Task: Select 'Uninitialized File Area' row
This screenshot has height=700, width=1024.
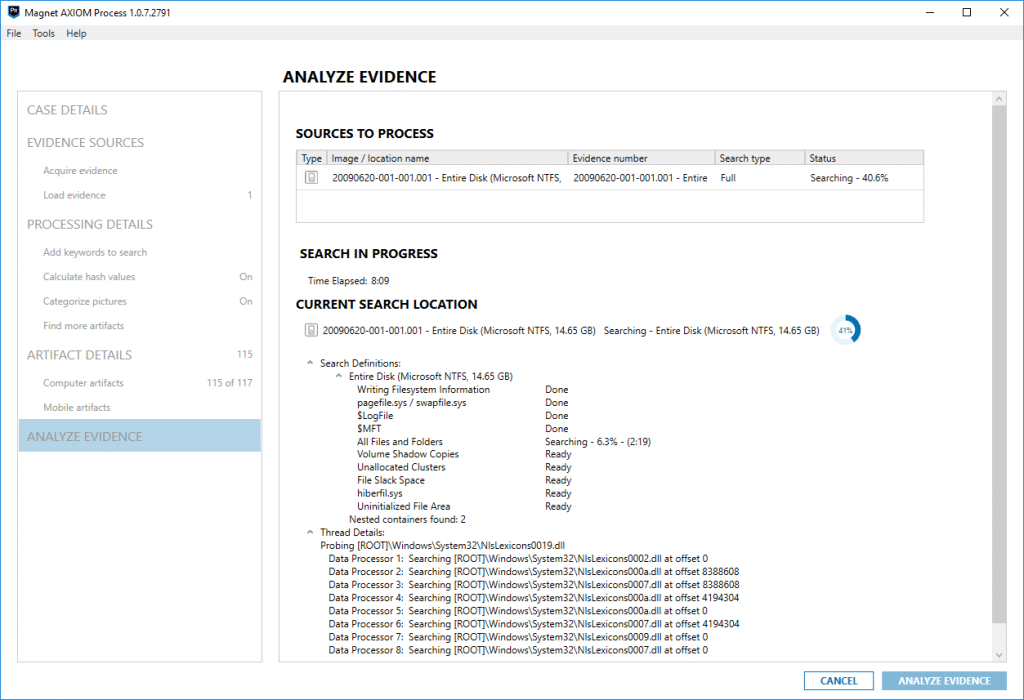Action: point(404,506)
